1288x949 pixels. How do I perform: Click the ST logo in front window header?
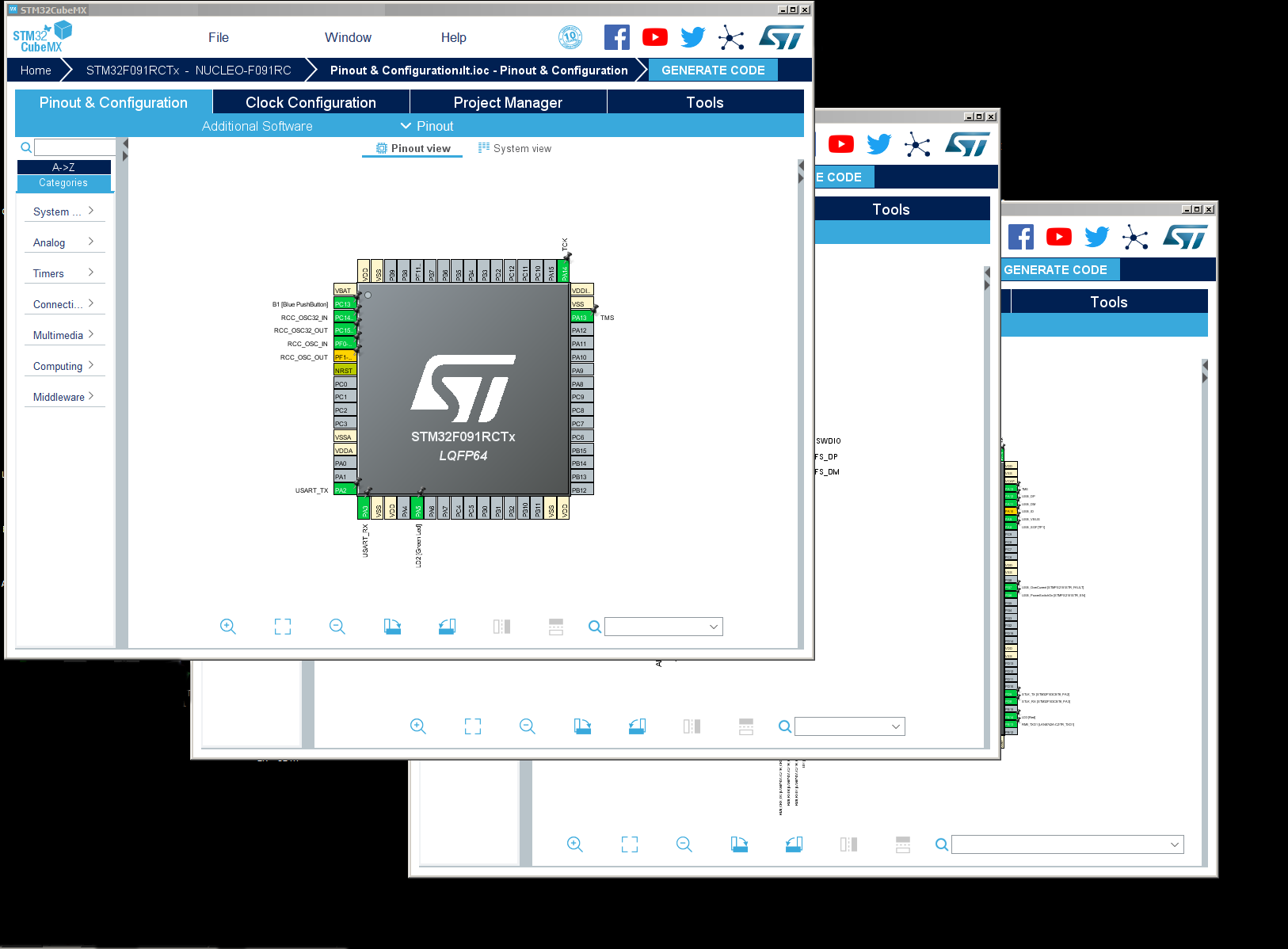[x=781, y=37]
